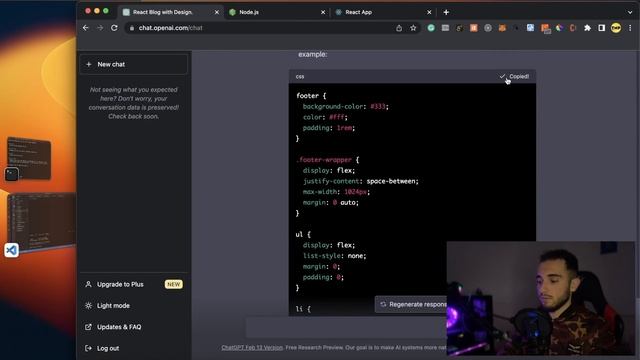Screen dimensions: 640x360
Task: Click the Copied! code button
Action: coord(514,76)
